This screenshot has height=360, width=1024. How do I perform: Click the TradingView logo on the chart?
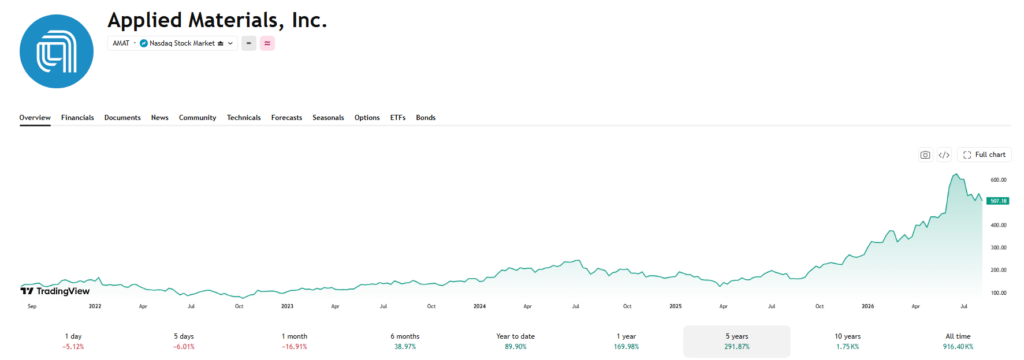(x=56, y=291)
